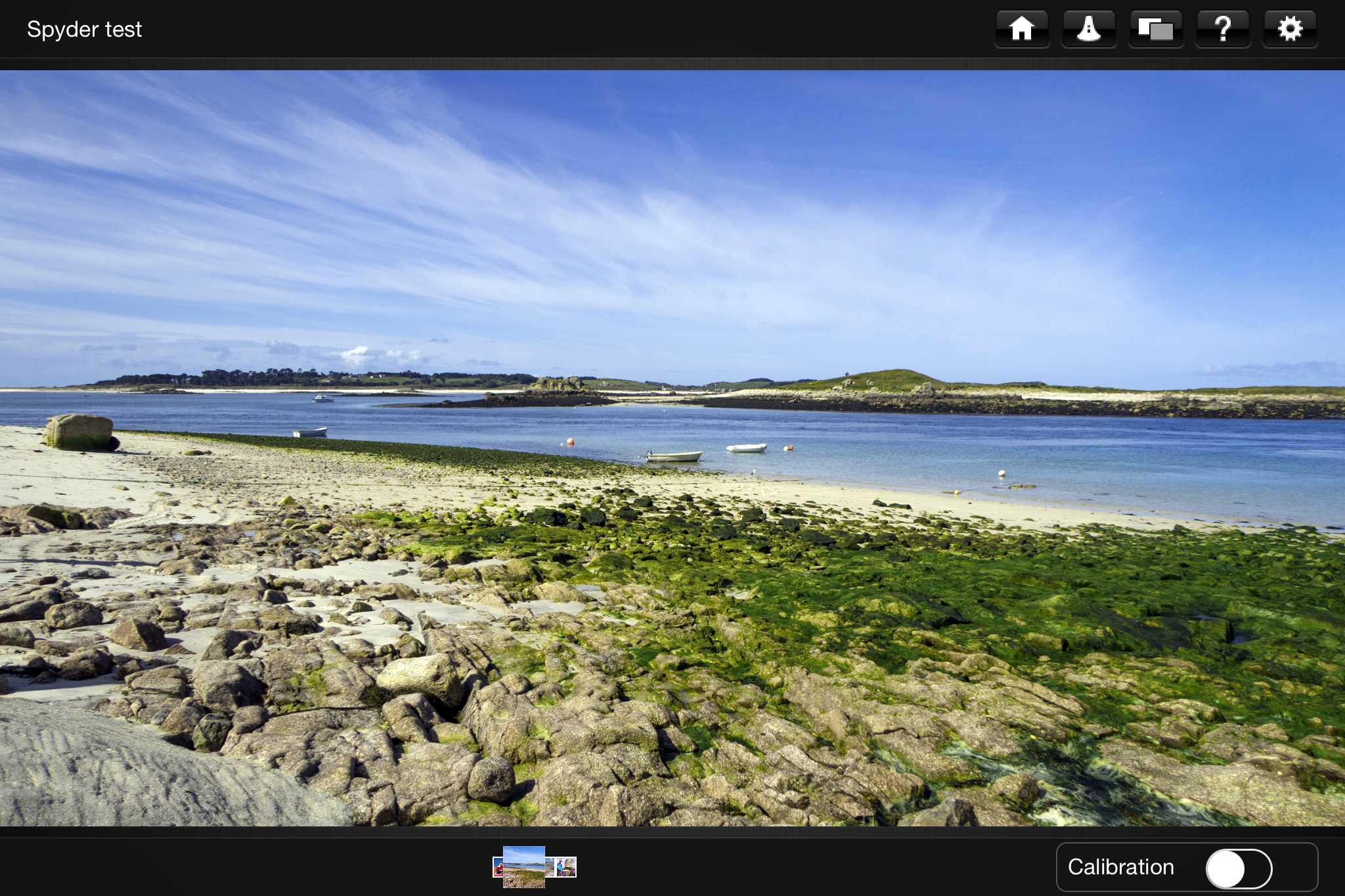The width and height of the screenshot is (1345, 896).
Task: Click the "Calibration" label text
Action: point(1120,867)
